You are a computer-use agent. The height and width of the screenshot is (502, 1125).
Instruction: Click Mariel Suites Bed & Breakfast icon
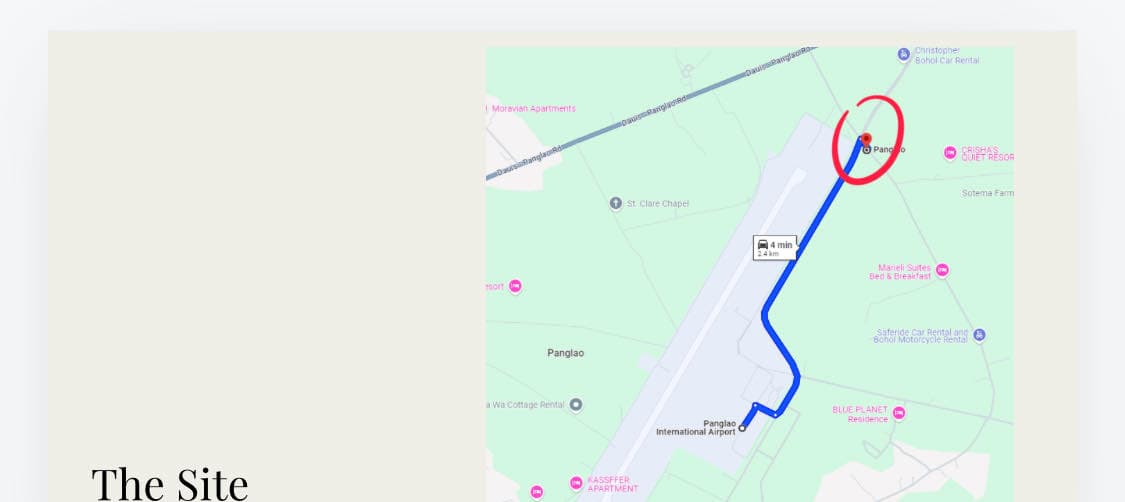pyautogui.click(x=943, y=270)
